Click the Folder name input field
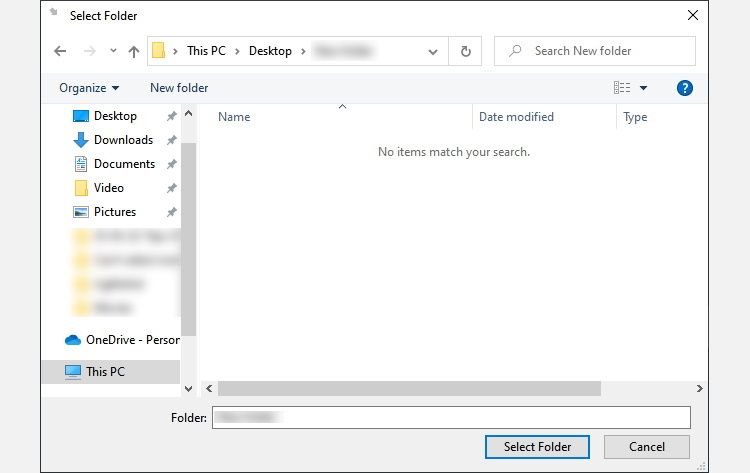Screen dimensions: 750x473 [451, 418]
